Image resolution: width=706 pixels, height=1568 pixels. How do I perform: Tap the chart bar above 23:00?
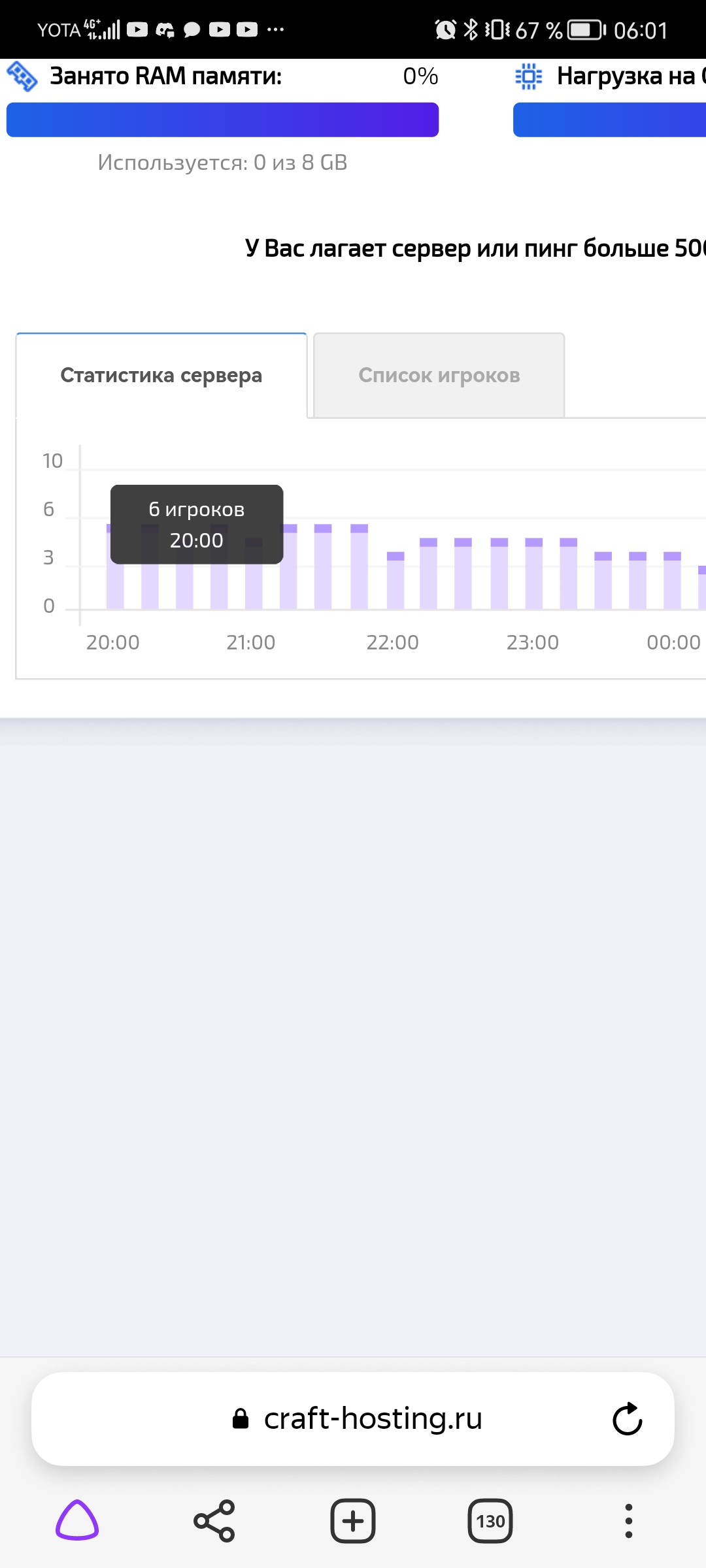point(534,574)
